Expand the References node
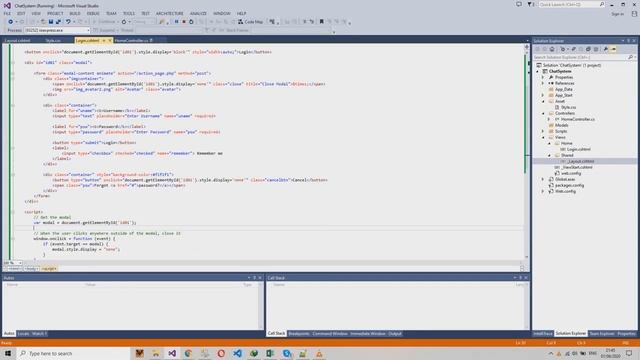 [x=543, y=83]
